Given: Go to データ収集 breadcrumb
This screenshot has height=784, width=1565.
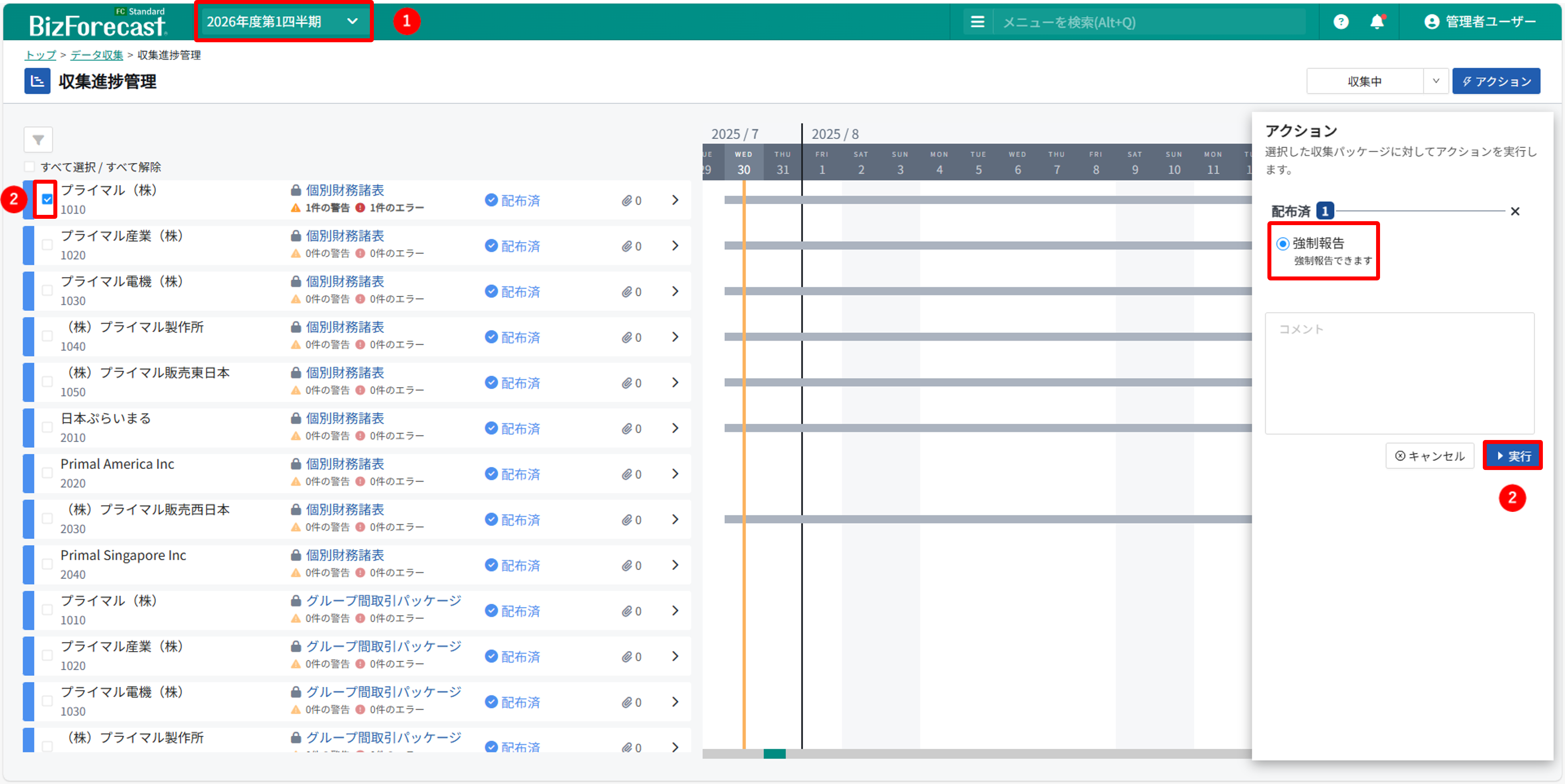Looking at the screenshot, I should click(96, 55).
